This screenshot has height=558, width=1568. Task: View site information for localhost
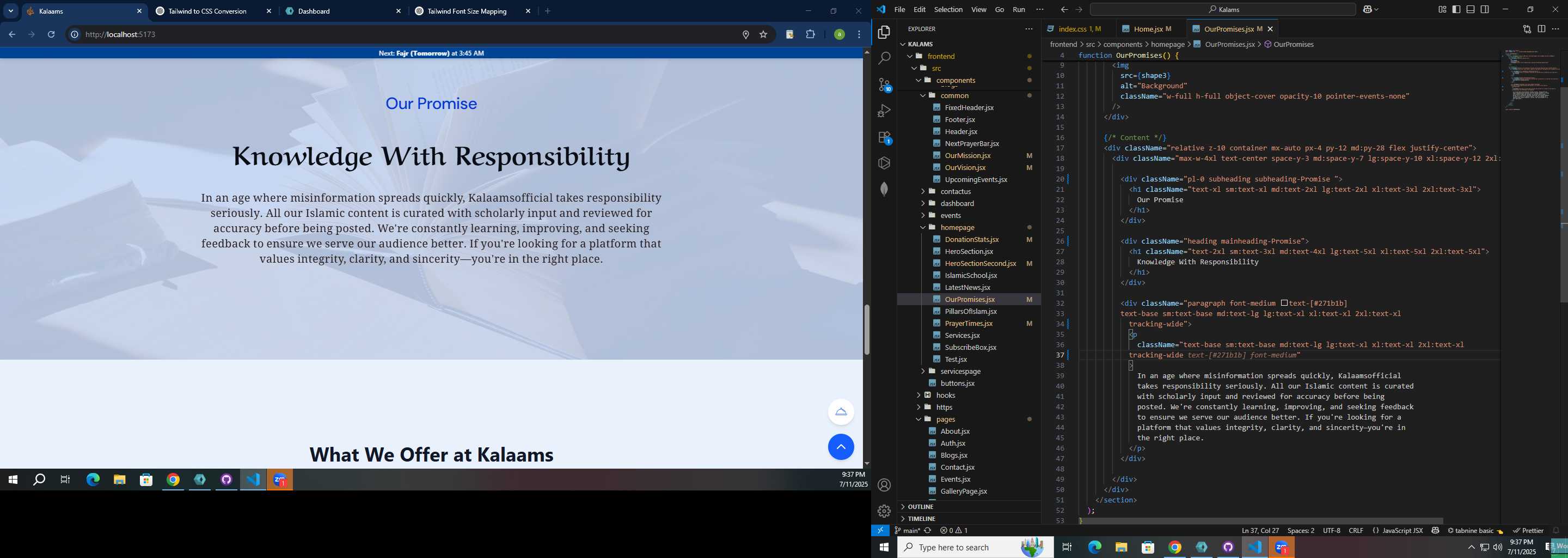(74, 35)
